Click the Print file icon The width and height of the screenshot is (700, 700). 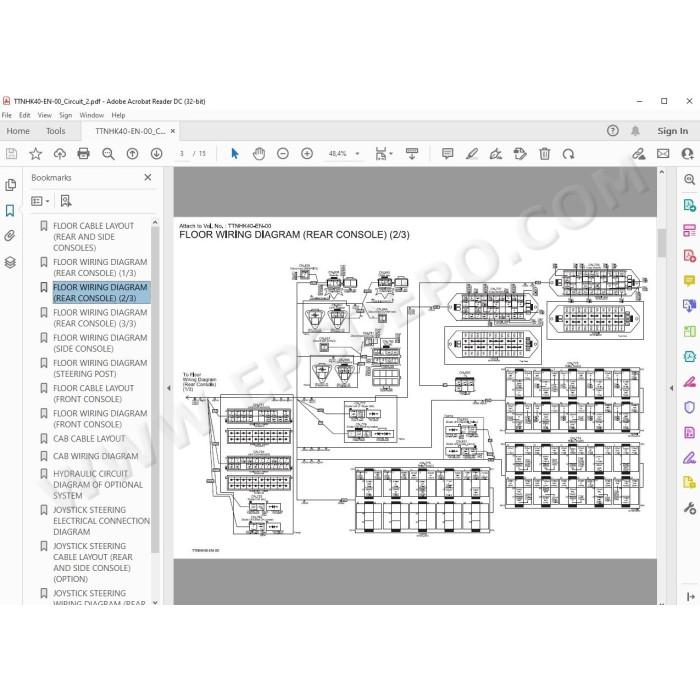click(x=83, y=154)
